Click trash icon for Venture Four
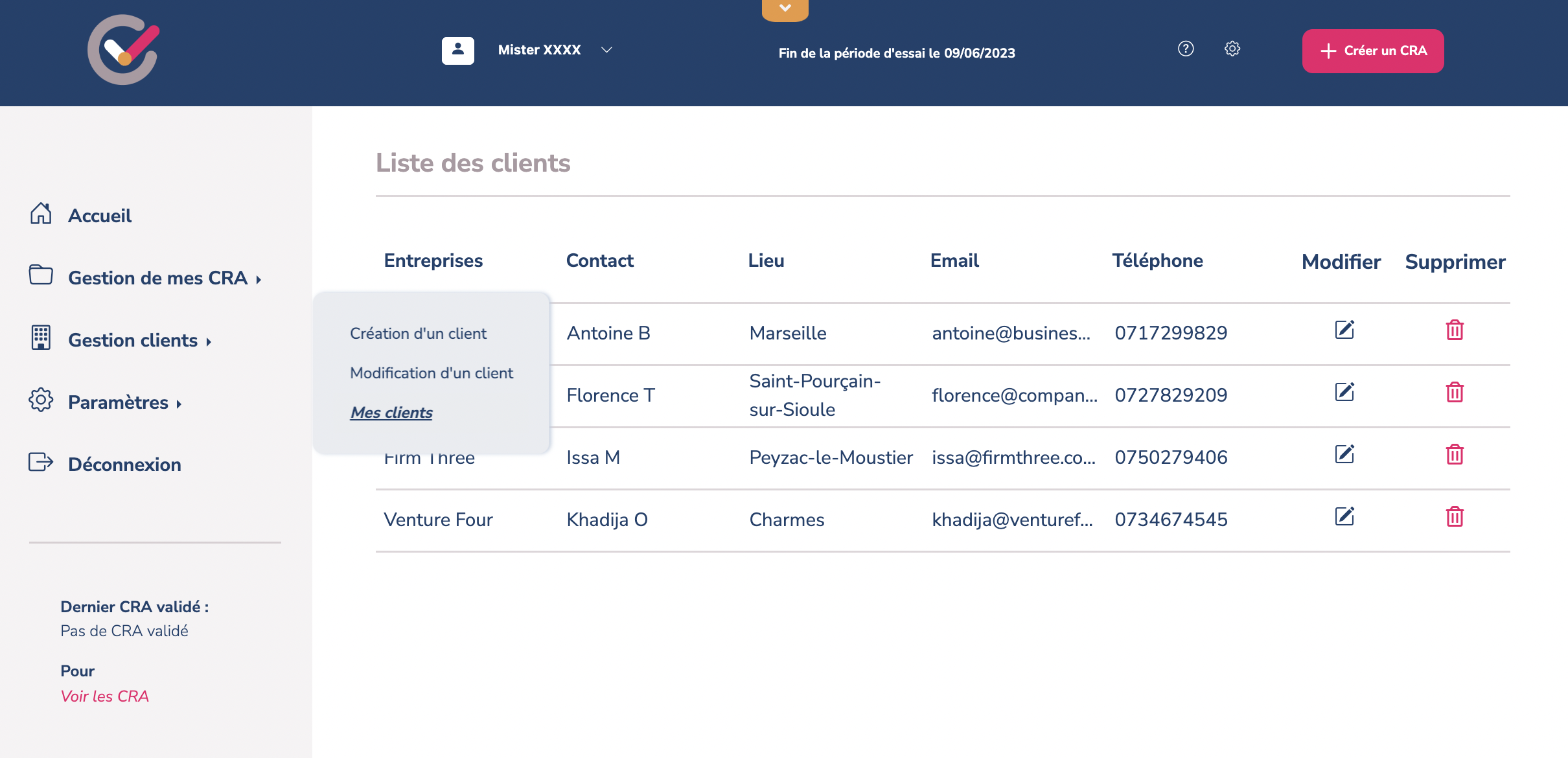 (1455, 517)
